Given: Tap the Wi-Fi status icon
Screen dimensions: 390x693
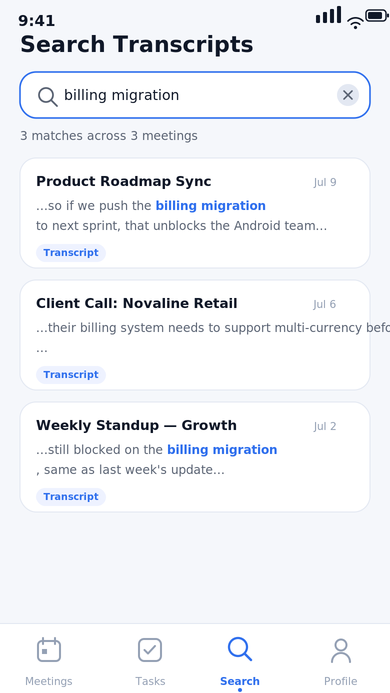Looking at the screenshot, I should [x=355, y=23].
